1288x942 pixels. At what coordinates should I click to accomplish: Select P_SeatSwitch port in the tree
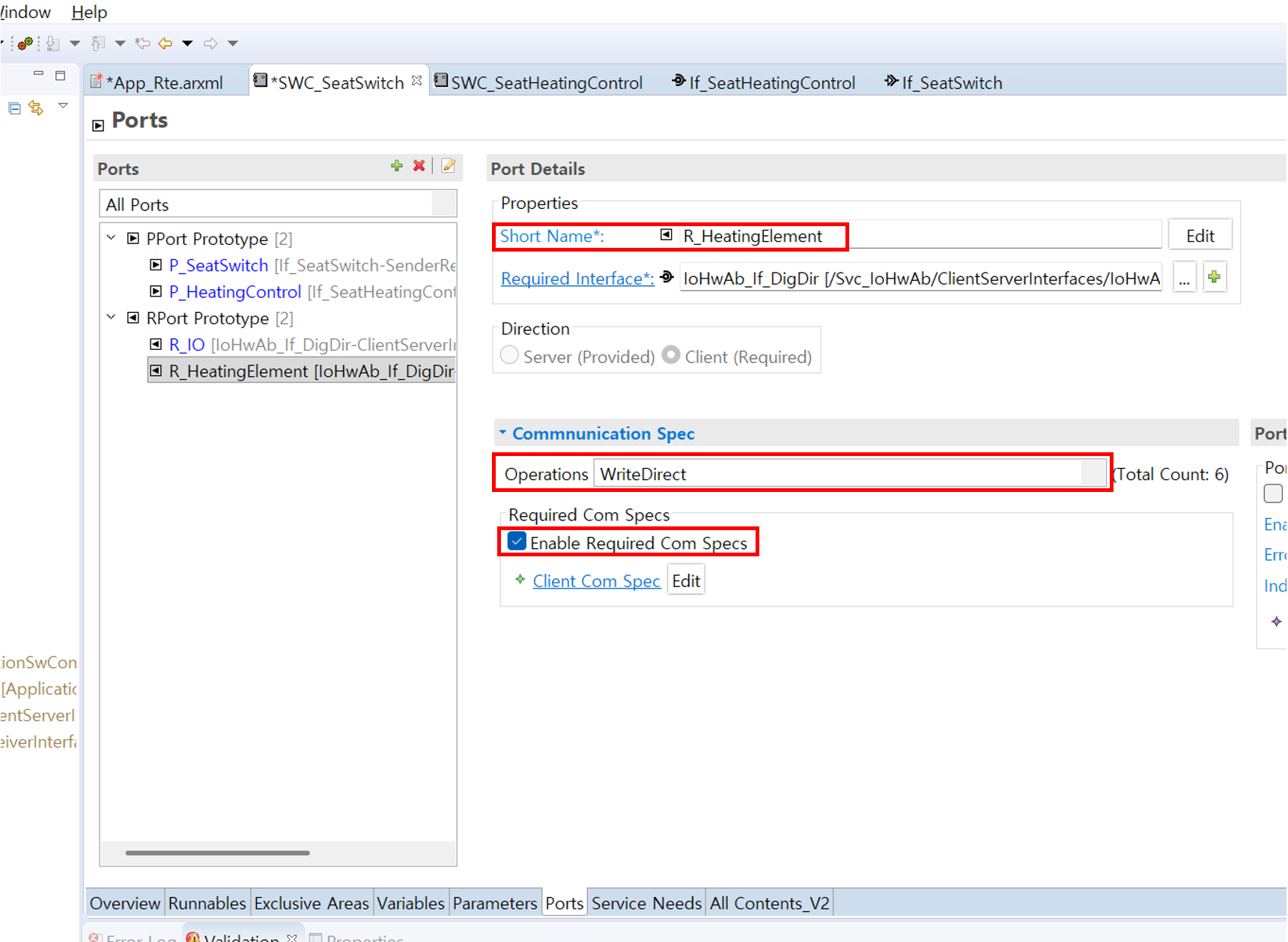(x=219, y=265)
